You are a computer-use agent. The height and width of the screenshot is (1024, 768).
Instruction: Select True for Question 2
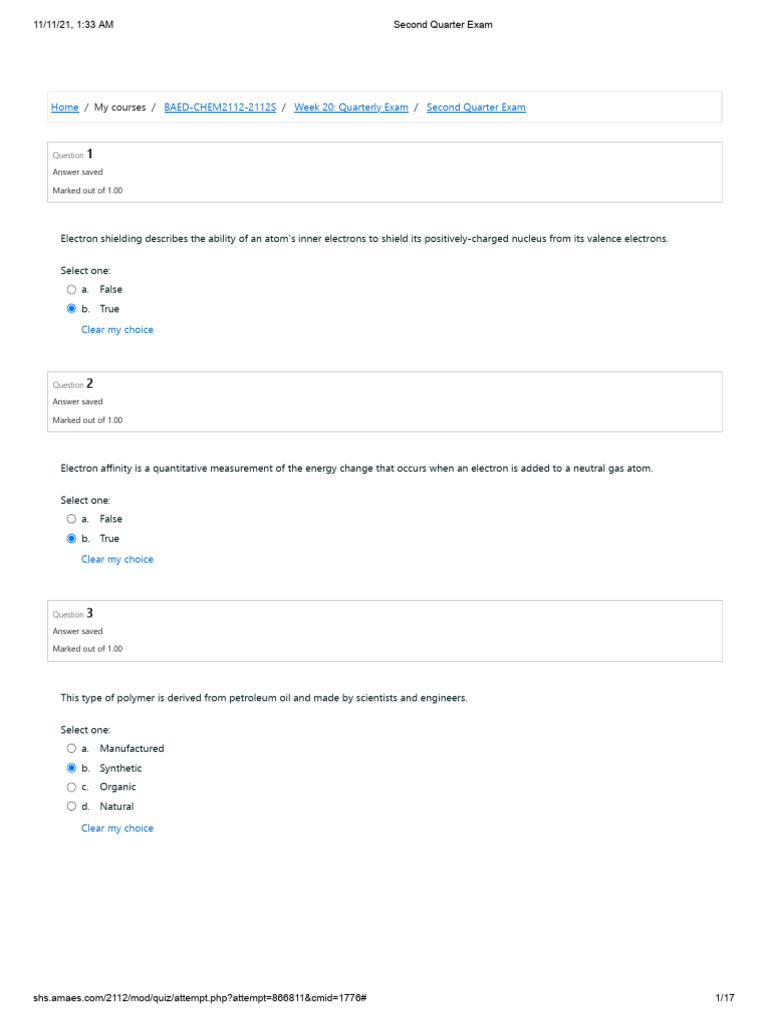pos(71,538)
